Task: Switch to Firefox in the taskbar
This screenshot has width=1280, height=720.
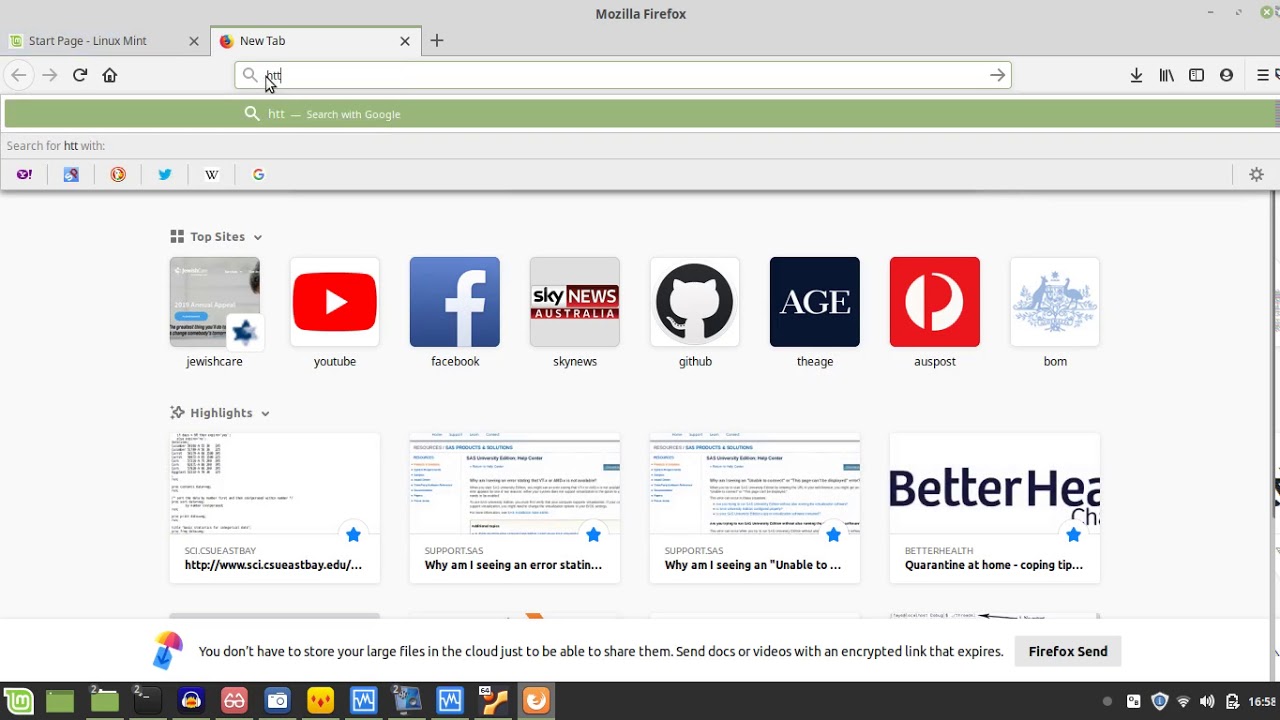Action: click(536, 701)
